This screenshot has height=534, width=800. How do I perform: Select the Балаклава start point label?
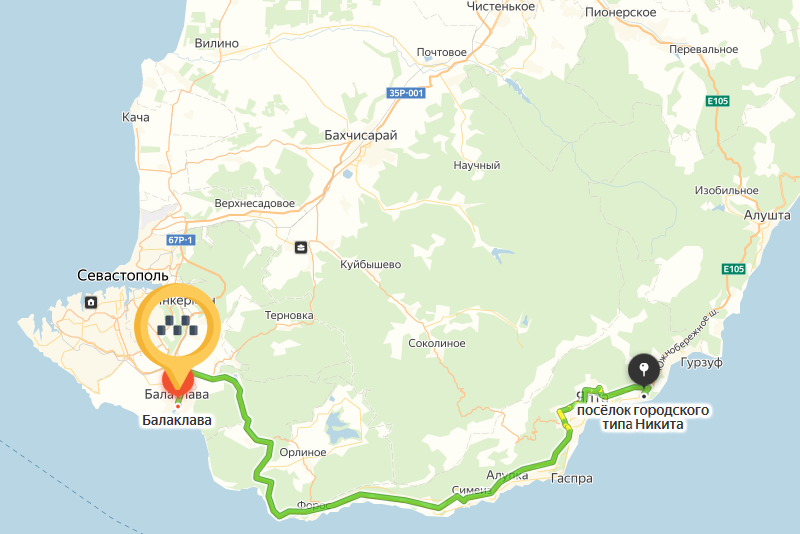point(177,420)
